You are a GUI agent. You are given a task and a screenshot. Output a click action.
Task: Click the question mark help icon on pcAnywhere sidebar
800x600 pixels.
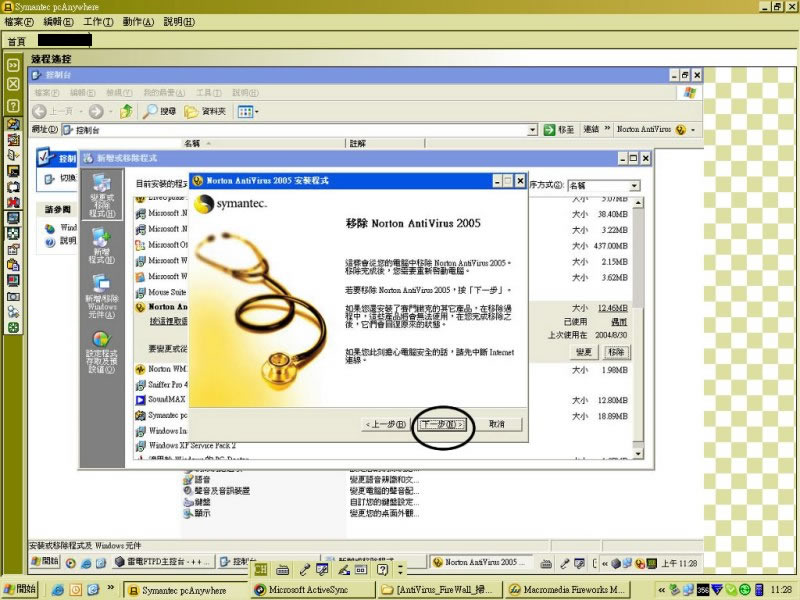point(13,106)
